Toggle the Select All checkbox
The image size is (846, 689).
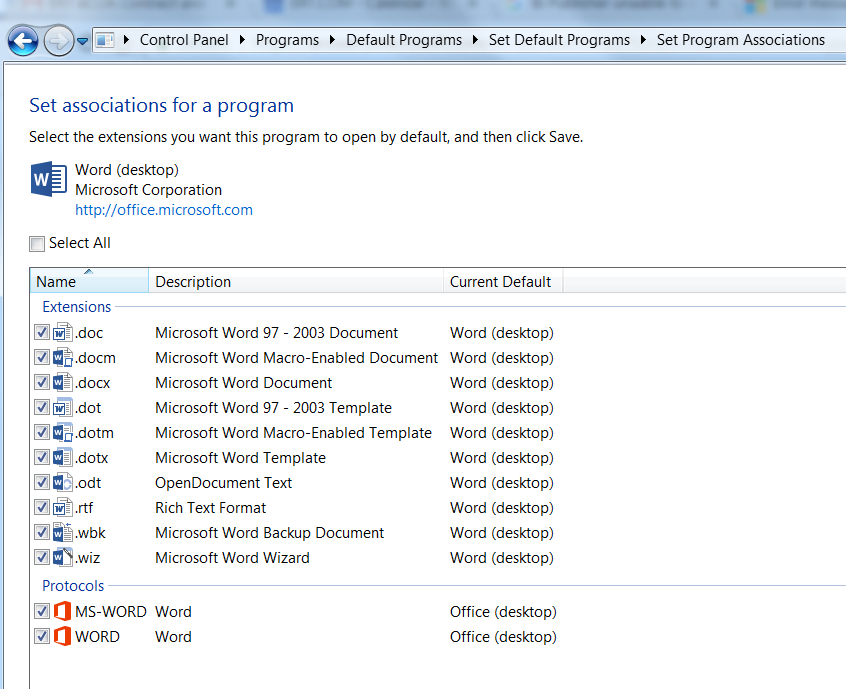37,244
